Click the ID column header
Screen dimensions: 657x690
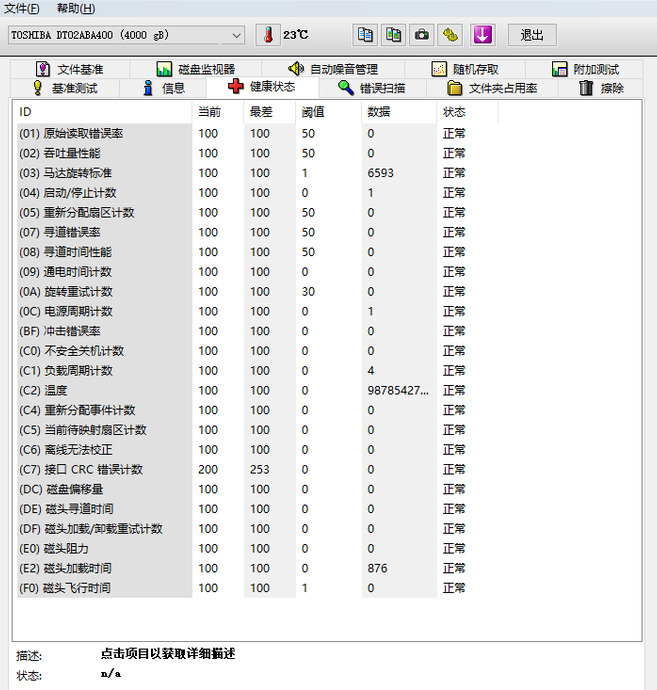[x=103, y=112]
